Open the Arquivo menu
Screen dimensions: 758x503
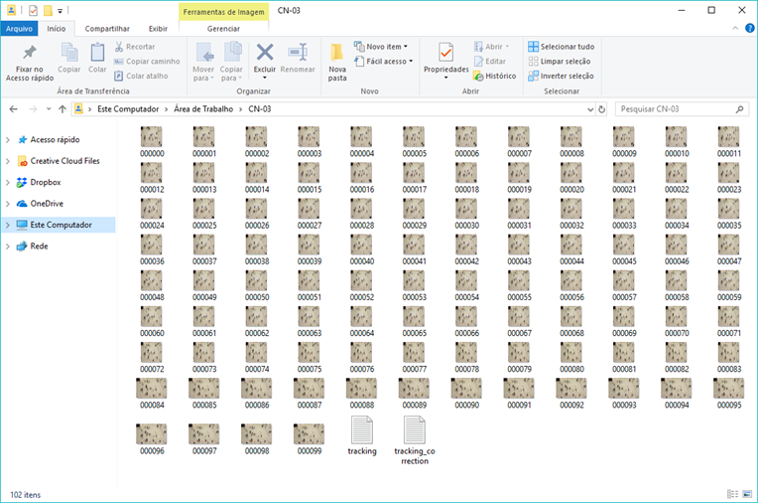[x=19, y=29]
